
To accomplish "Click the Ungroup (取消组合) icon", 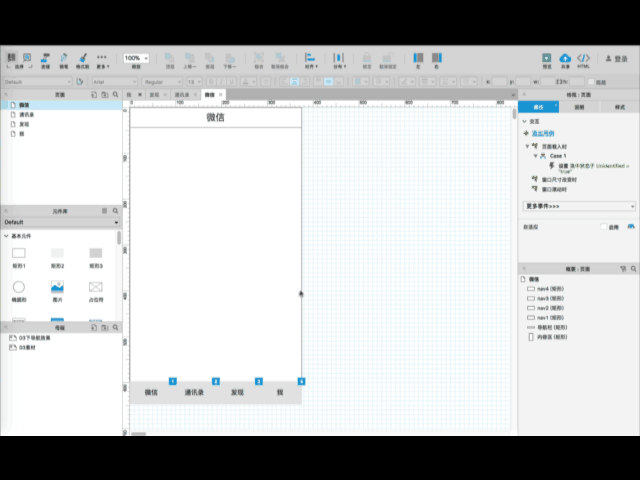I will tap(280, 60).
